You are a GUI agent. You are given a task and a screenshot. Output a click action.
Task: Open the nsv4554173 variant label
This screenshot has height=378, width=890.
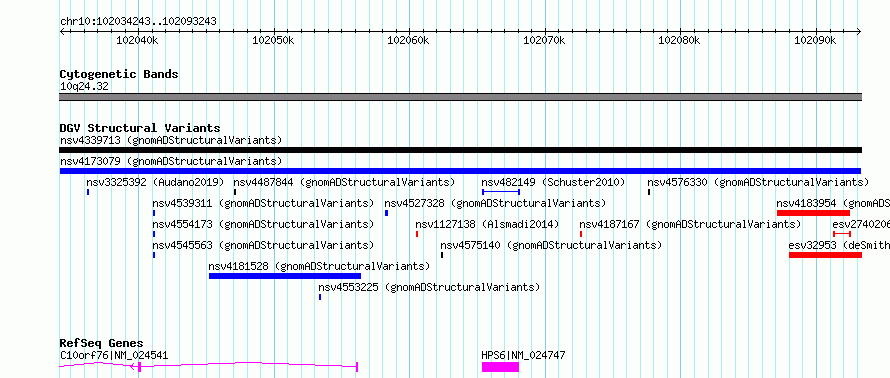coord(263,224)
